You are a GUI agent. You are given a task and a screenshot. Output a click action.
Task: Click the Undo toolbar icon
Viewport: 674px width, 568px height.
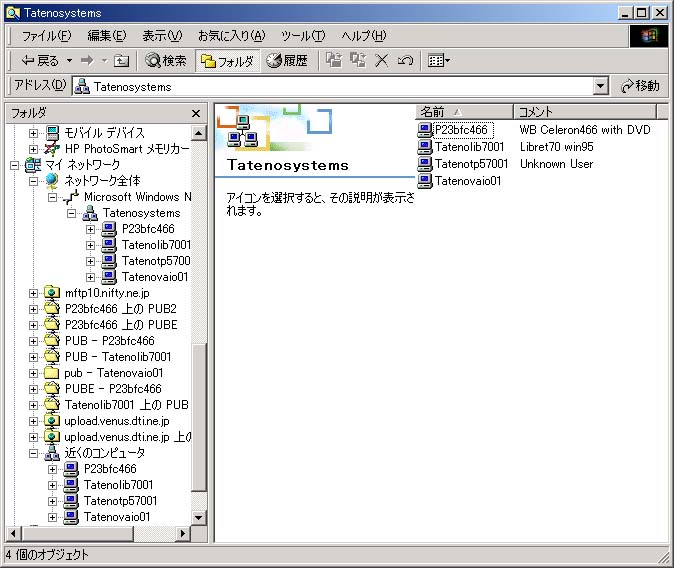(x=405, y=61)
